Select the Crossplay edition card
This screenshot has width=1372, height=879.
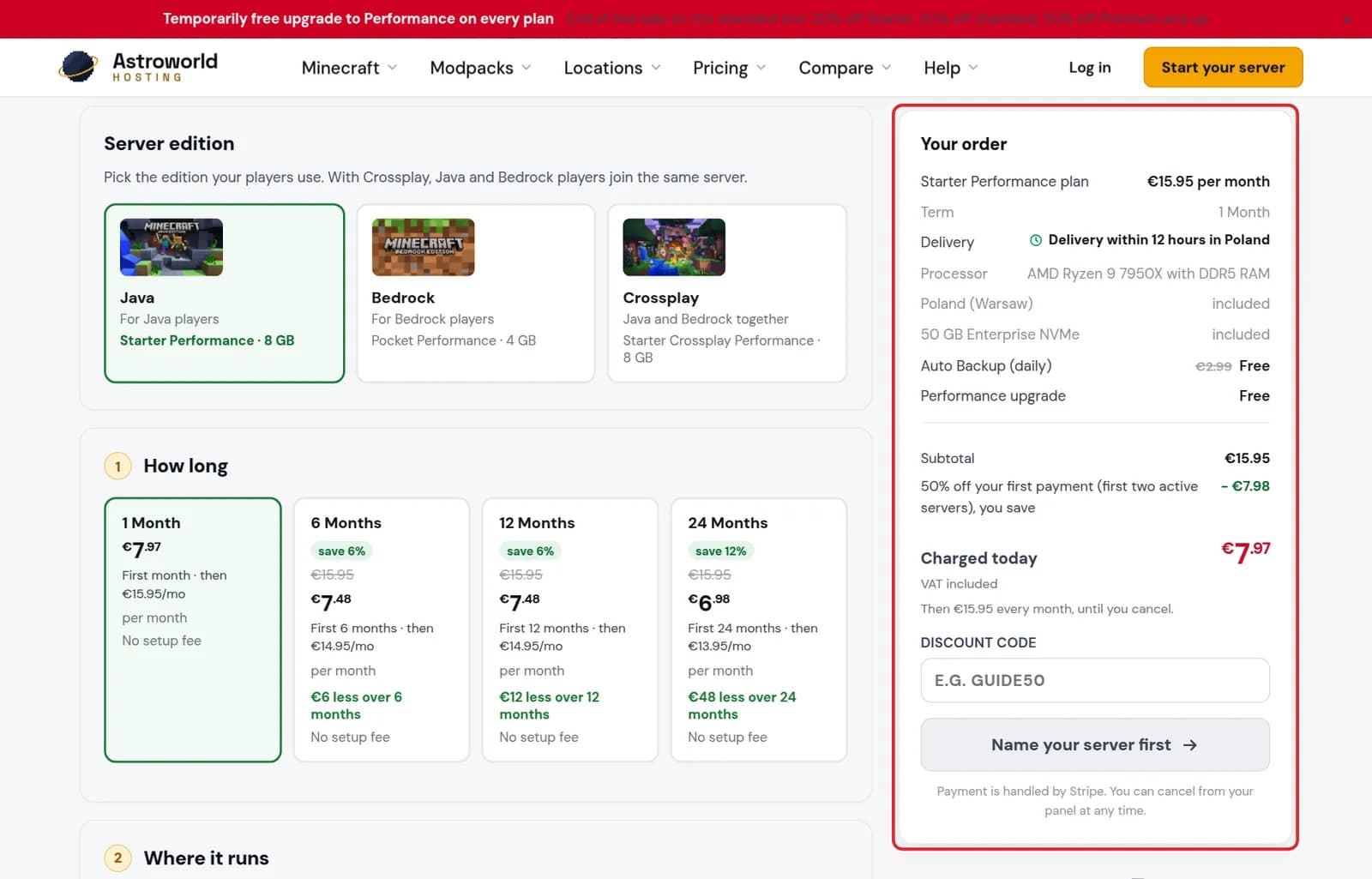pyautogui.click(x=727, y=293)
